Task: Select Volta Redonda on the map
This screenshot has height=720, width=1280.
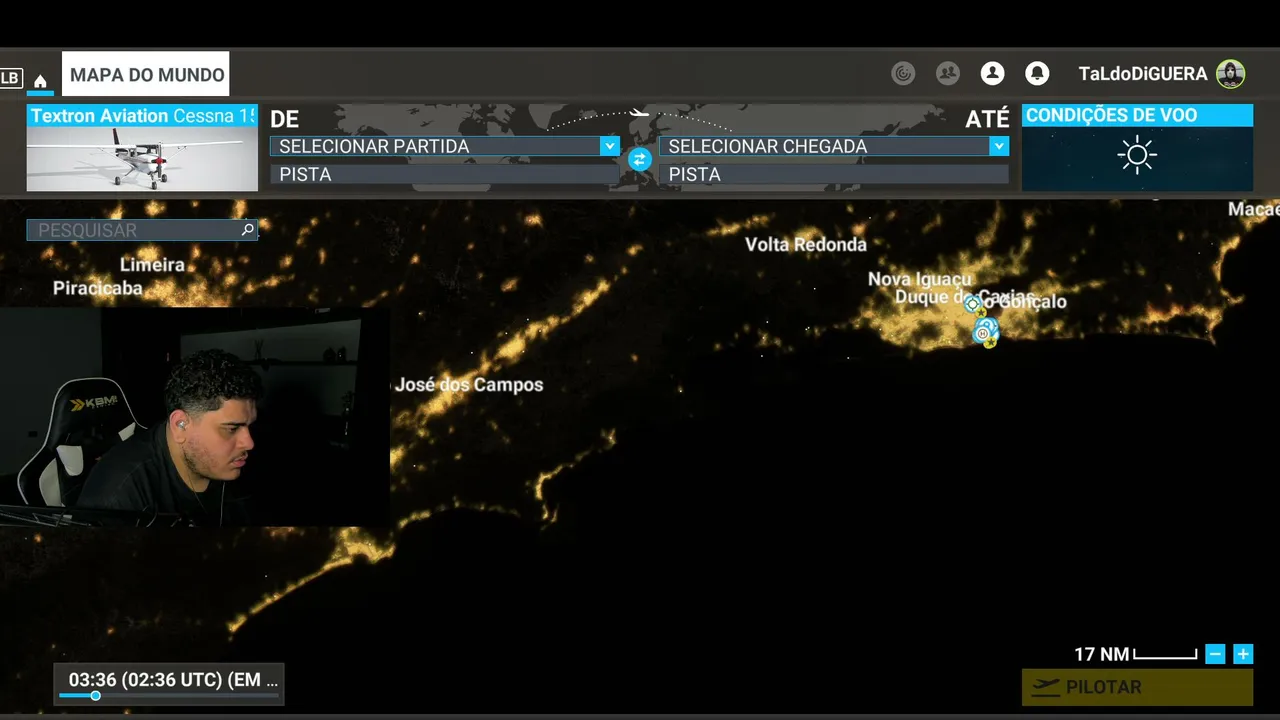Action: point(806,244)
